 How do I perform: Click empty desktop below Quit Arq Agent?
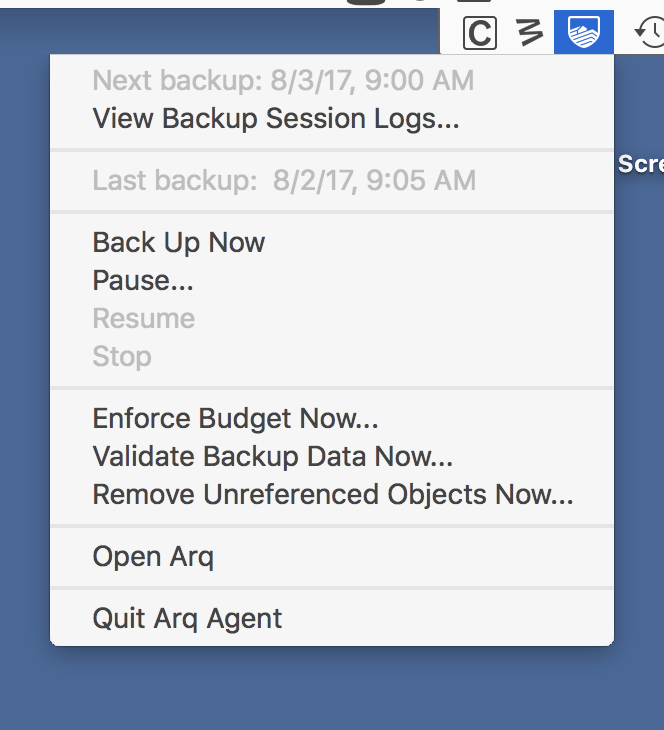click(x=330, y=690)
